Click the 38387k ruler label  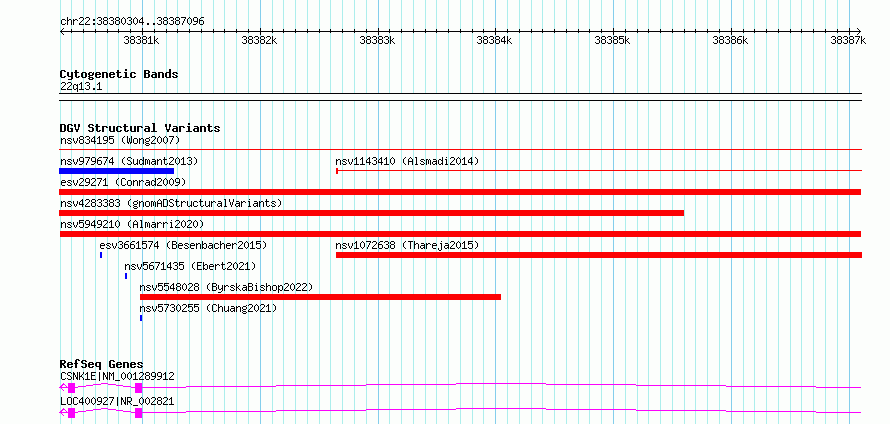849,40
